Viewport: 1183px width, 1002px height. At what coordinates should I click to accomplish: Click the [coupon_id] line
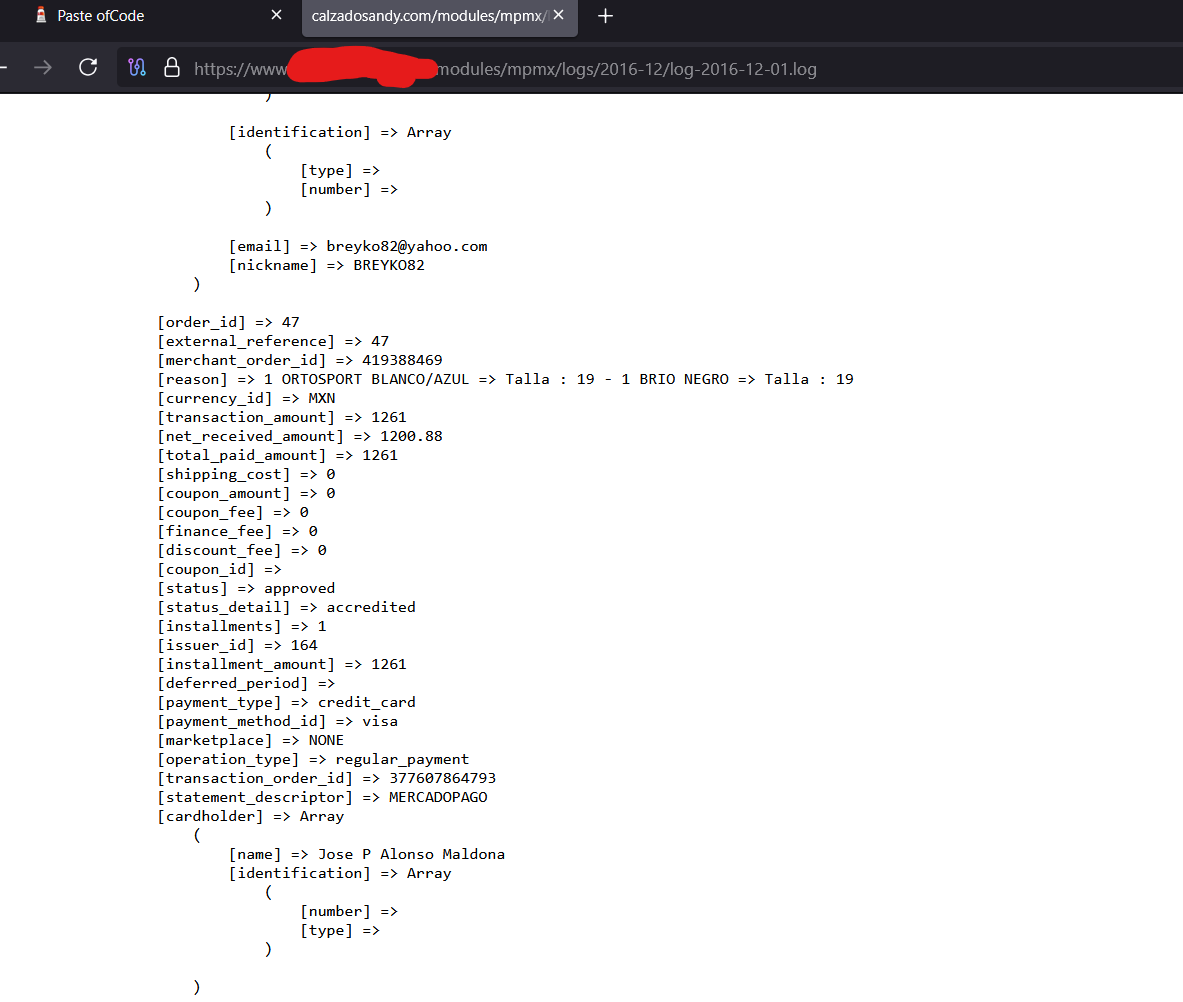(x=219, y=569)
